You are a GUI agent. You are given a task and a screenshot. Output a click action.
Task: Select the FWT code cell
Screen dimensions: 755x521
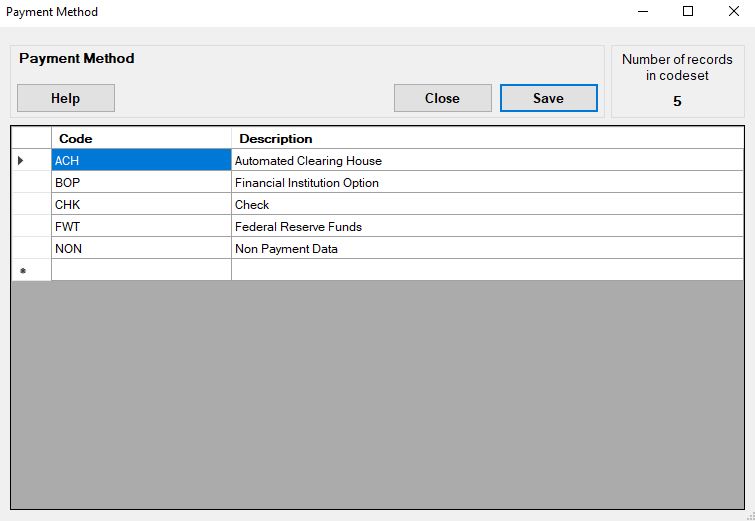(141, 226)
